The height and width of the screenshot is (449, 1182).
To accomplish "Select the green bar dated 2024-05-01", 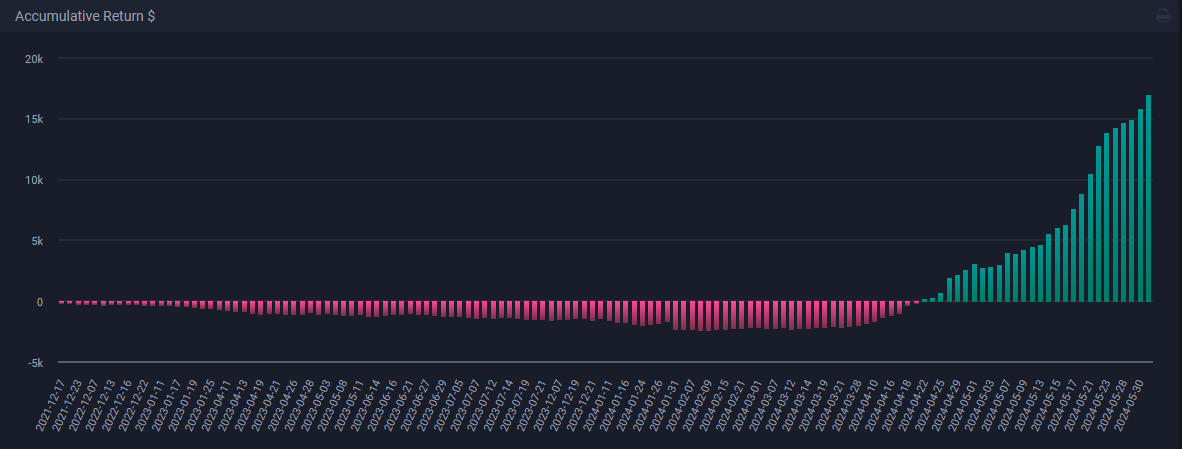I will (x=975, y=283).
